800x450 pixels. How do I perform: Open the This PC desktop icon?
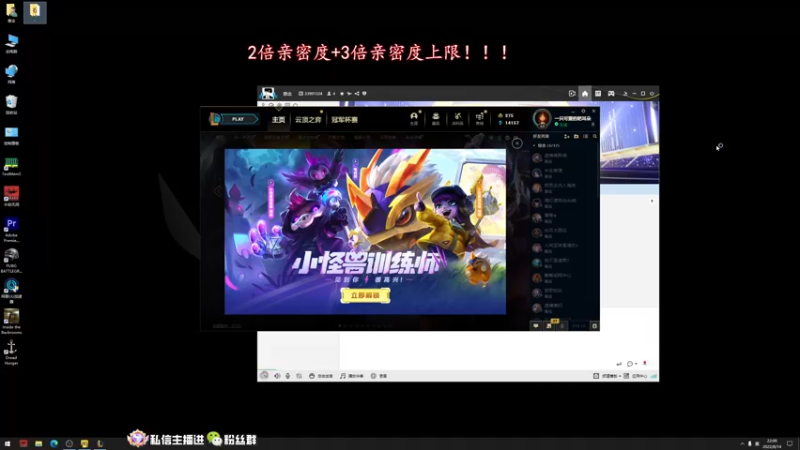point(11,43)
